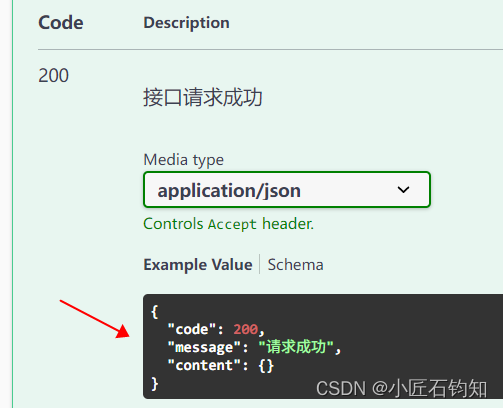
Task: Select the Example Value tab
Action: [x=198, y=265]
